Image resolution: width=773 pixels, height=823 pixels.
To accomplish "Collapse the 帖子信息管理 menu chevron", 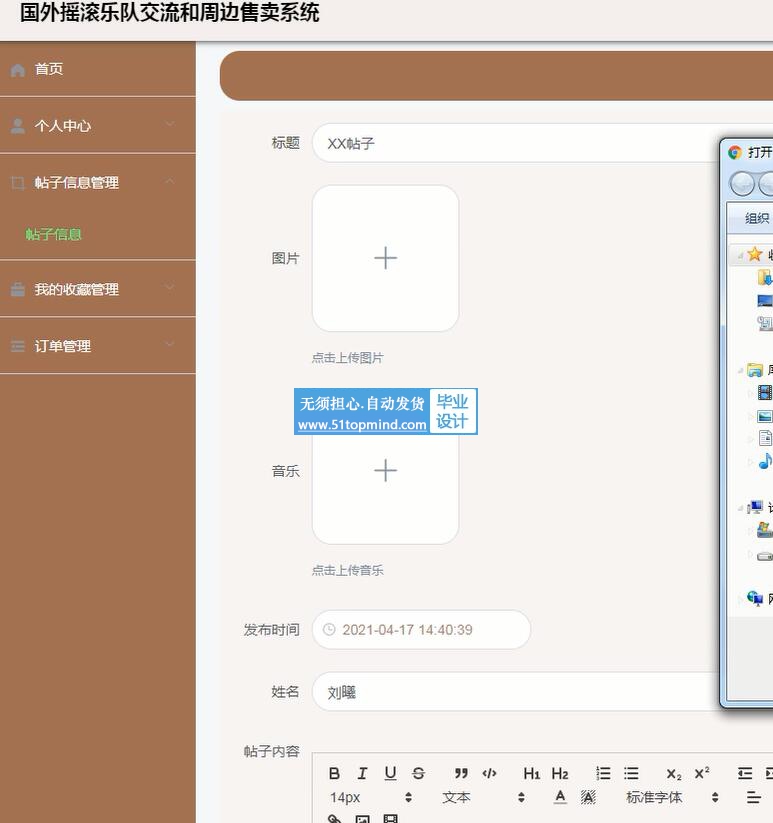I will (170, 181).
